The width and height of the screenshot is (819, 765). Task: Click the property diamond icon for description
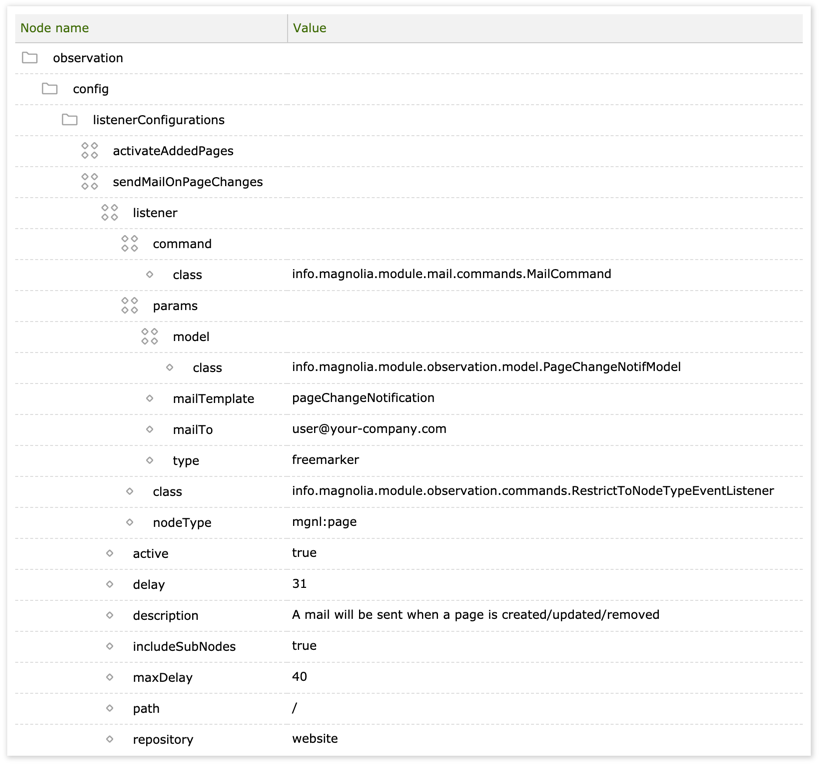point(110,615)
